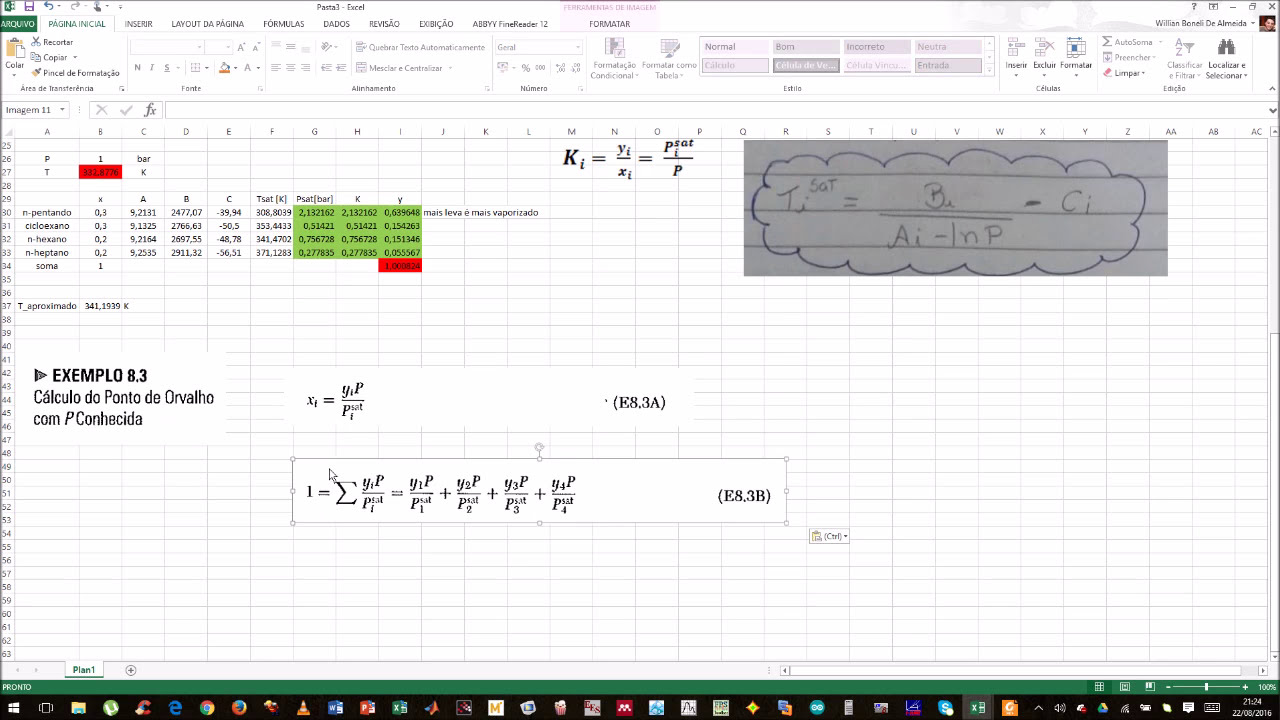Decrease font size with smaller A icon
Viewport: 1280px width, 720px height.
pyautogui.click(x=255, y=47)
